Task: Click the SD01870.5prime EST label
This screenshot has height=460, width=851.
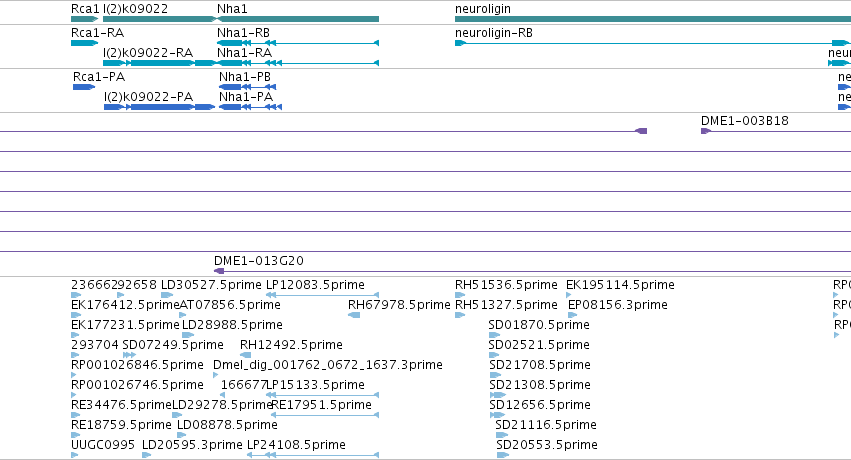Action: pos(539,325)
